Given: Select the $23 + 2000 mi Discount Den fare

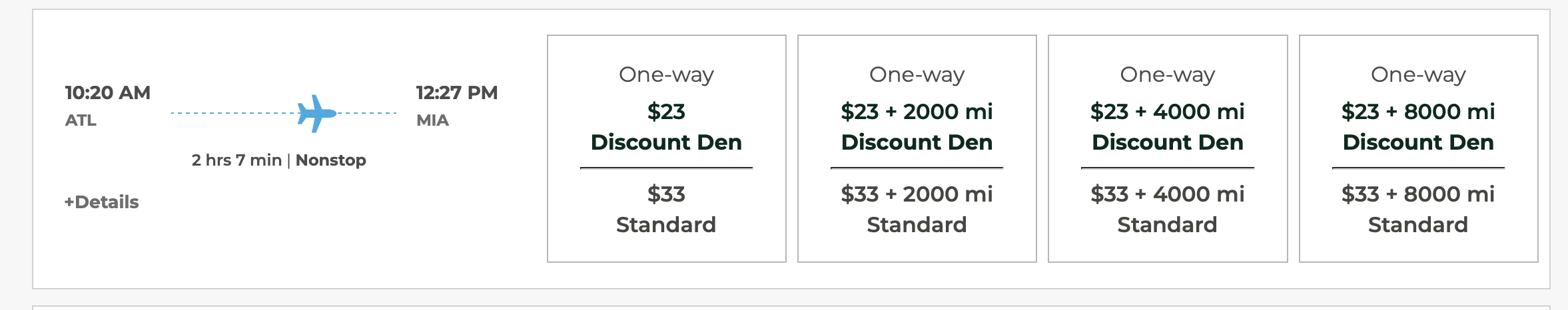Looking at the screenshot, I should [917, 126].
